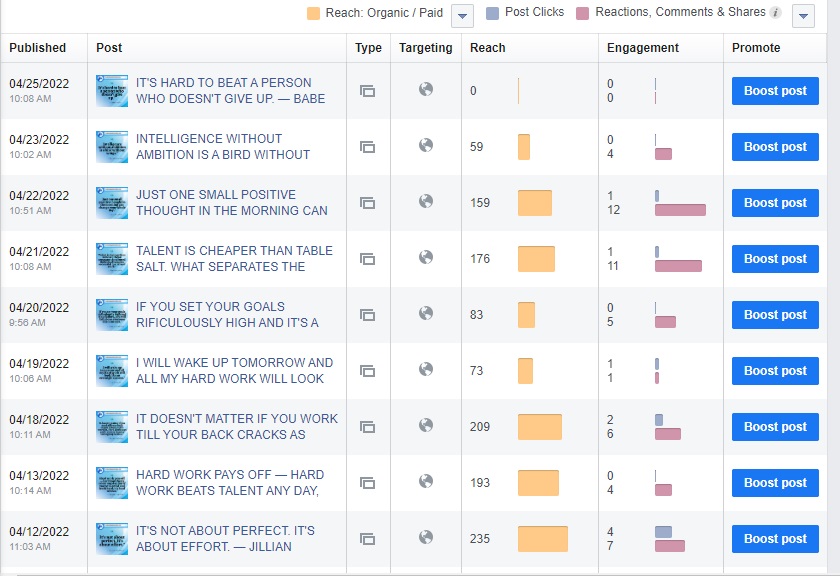Click the Reach column header
This screenshot has width=840, height=576.
tap(488, 48)
